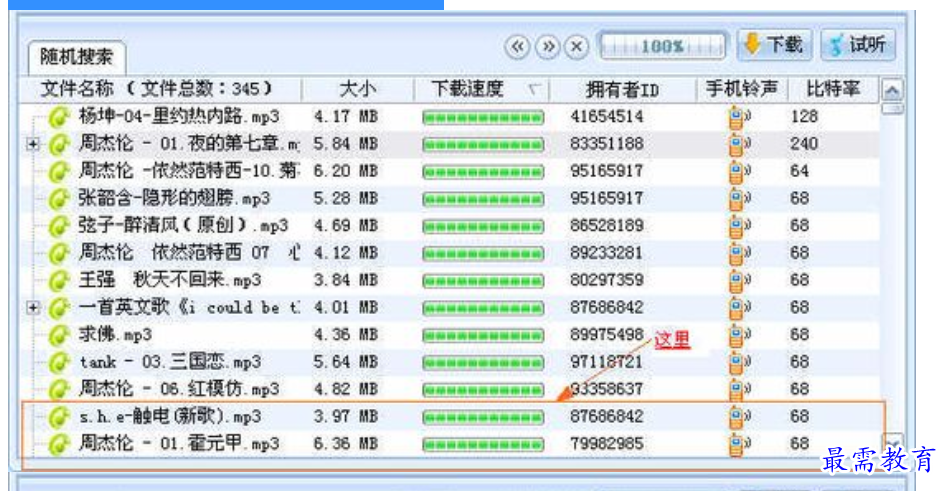Click music icon of tank - 03.三国恋.mp3

59,362
